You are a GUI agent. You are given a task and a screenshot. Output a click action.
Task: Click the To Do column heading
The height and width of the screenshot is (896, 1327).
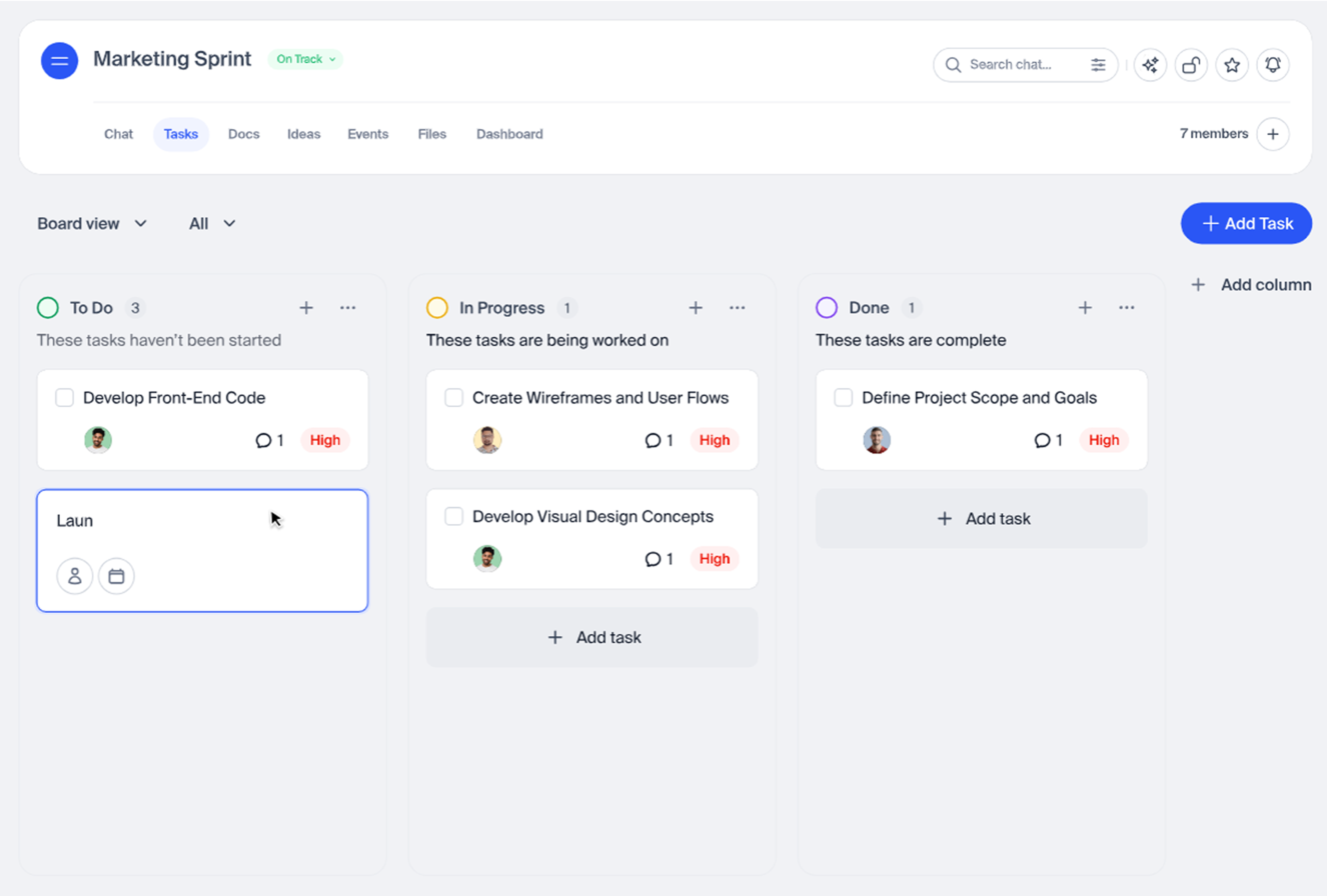(x=91, y=308)
